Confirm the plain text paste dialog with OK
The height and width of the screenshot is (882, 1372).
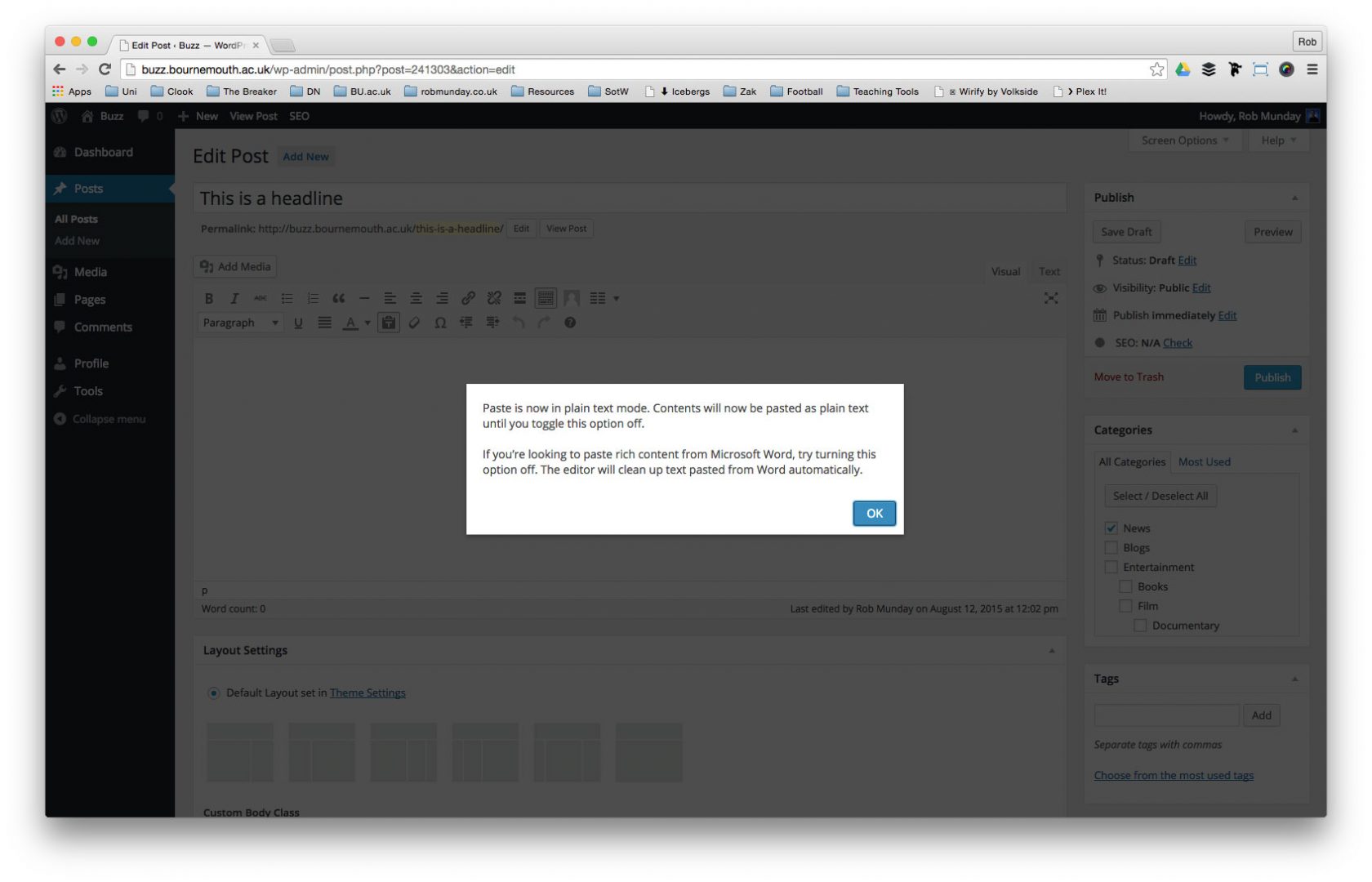[x=874, y=513]
